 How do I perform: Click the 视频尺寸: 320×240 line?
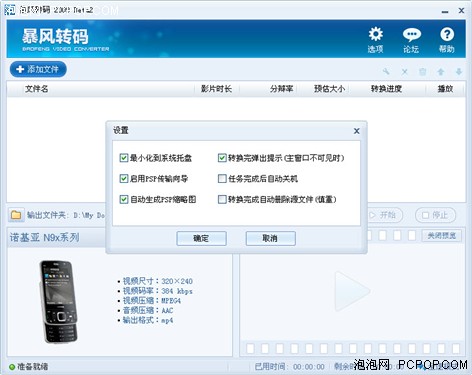tap(157, 281)
